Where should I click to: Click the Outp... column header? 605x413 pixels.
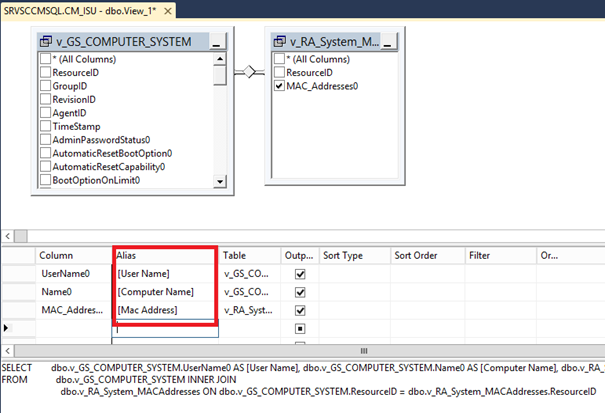(x=300, y=256)
